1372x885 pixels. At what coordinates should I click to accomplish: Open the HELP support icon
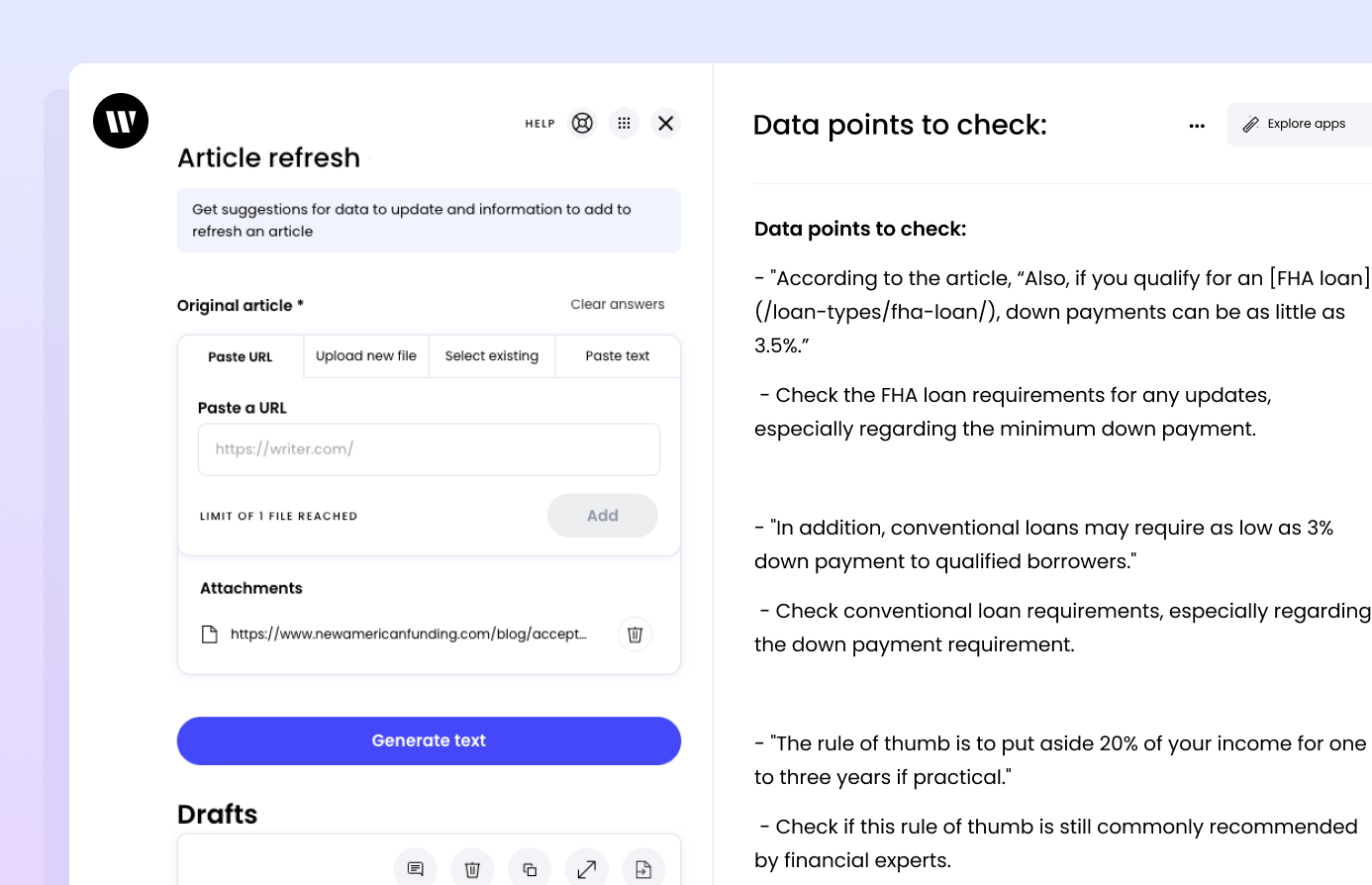click(x=582, y=123)
